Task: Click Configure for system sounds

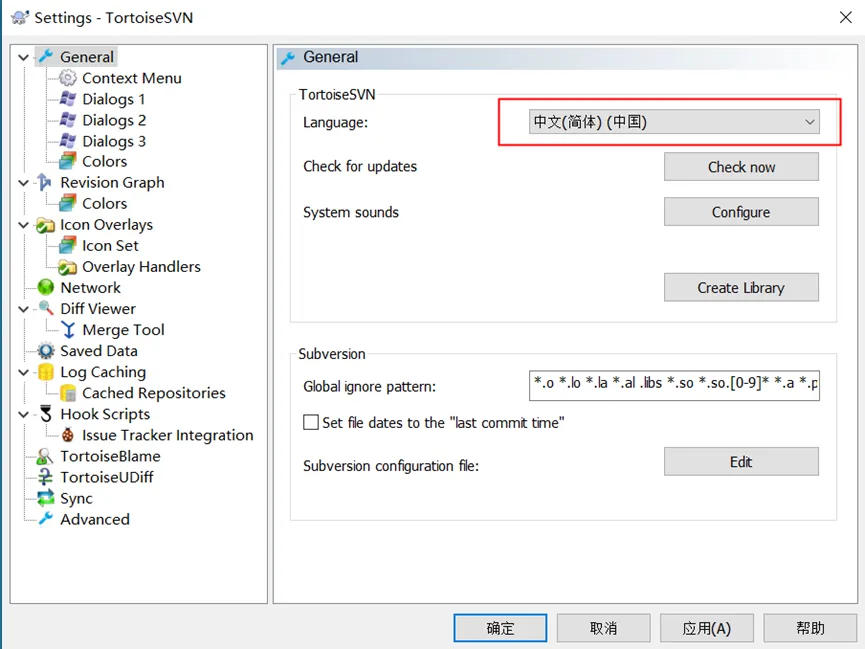Action: (741, 212)
